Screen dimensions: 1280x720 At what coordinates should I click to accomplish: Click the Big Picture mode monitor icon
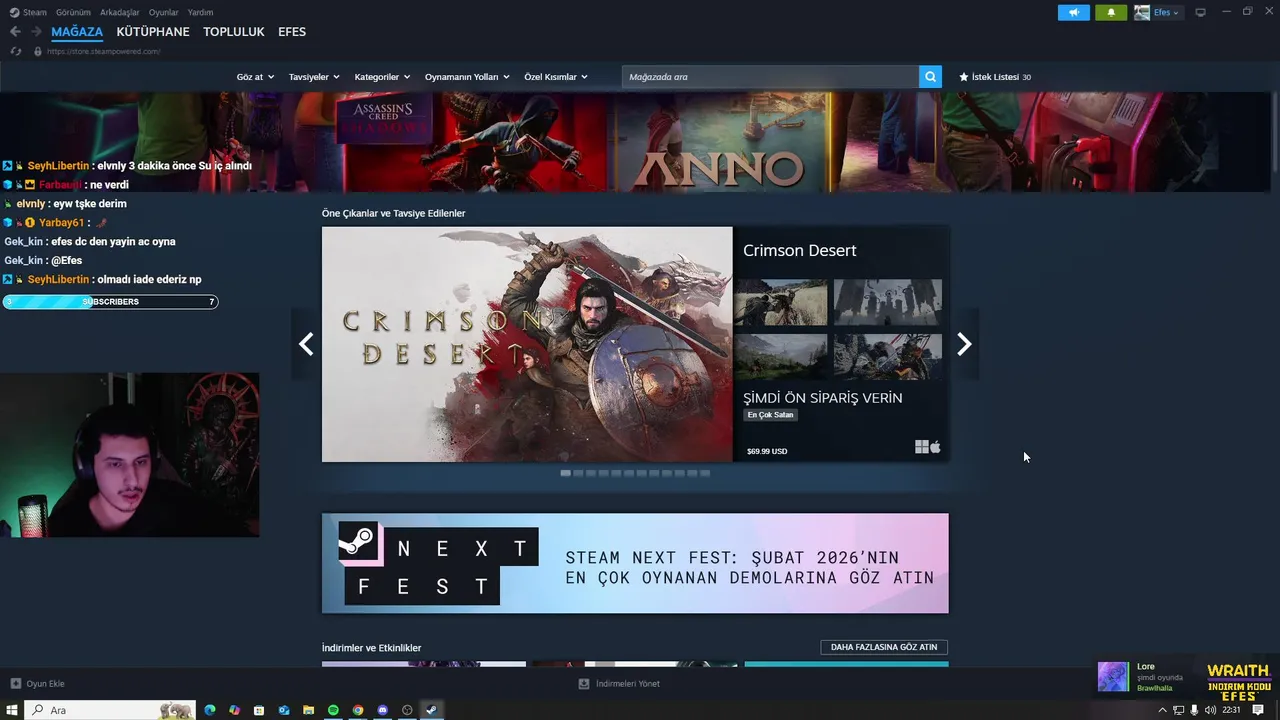pyautogui.click(x=1200, y=12)
